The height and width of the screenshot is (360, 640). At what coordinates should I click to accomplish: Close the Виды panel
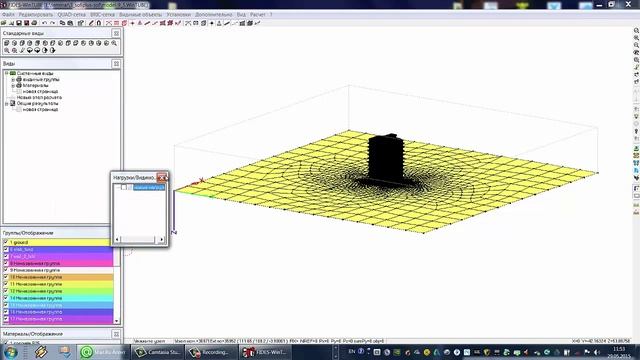[116, 64]
